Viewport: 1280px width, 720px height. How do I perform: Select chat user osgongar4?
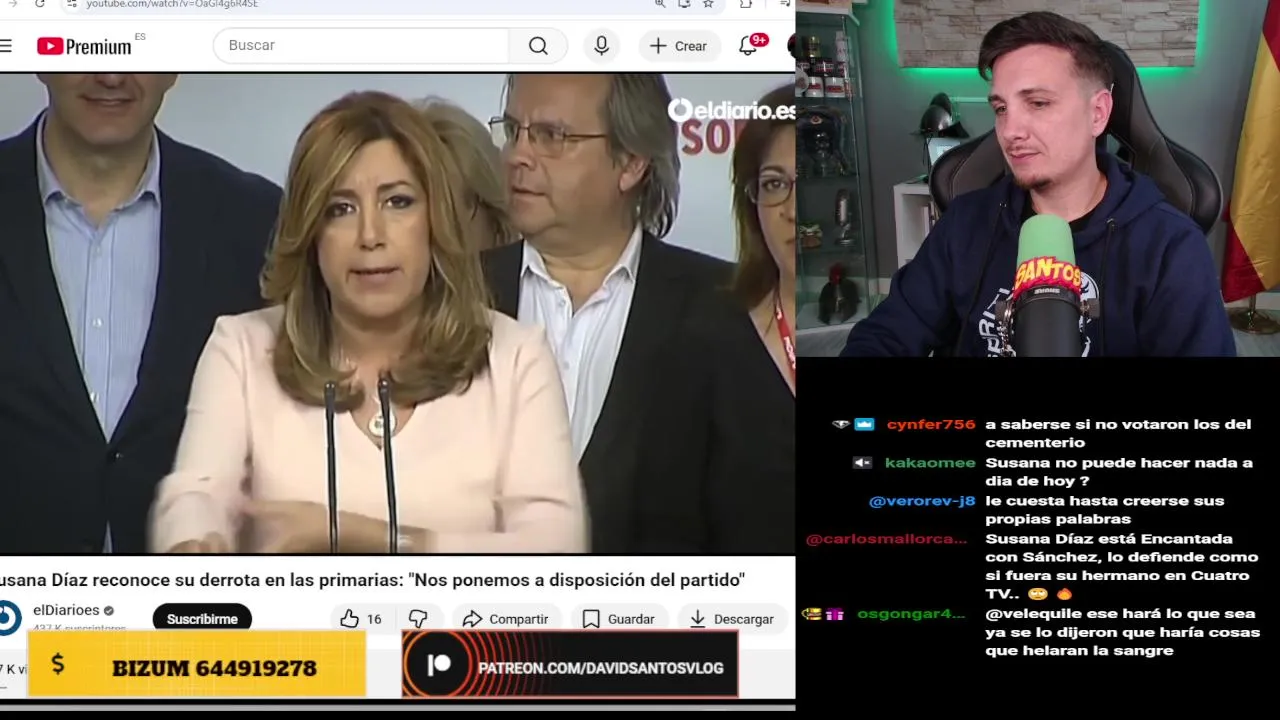911,614
